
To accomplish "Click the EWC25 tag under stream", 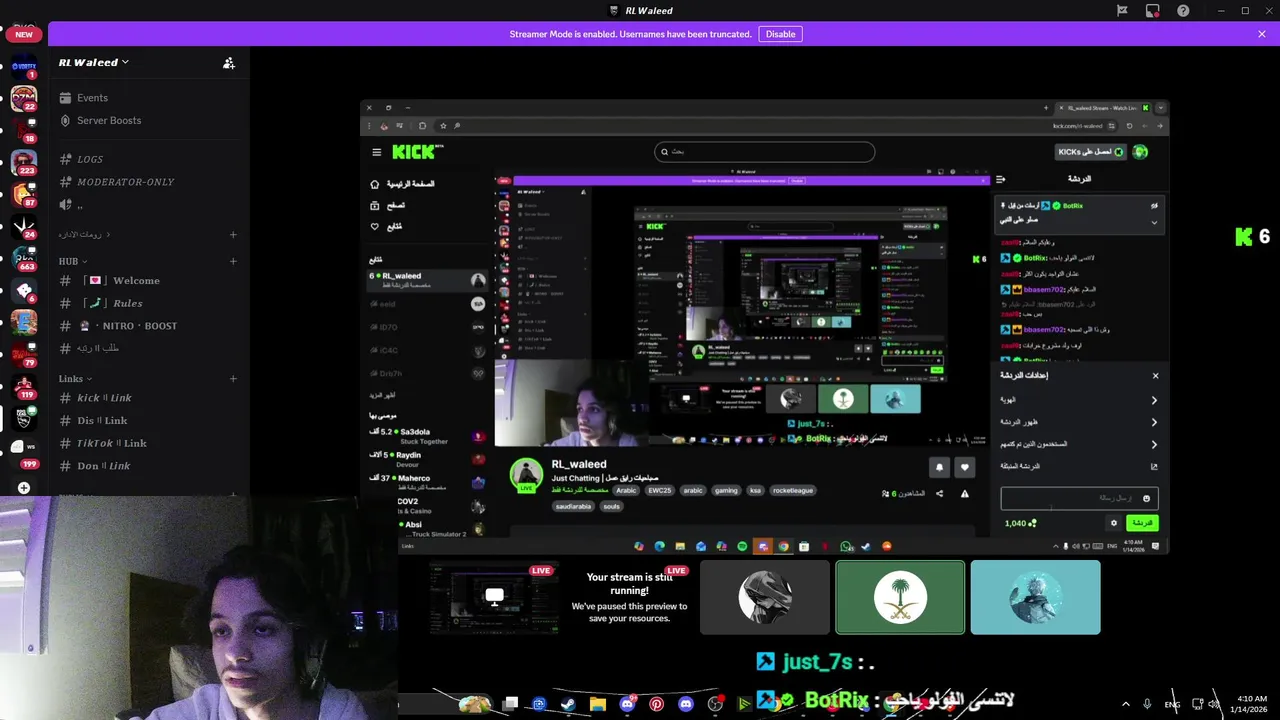I will (659, 491).
